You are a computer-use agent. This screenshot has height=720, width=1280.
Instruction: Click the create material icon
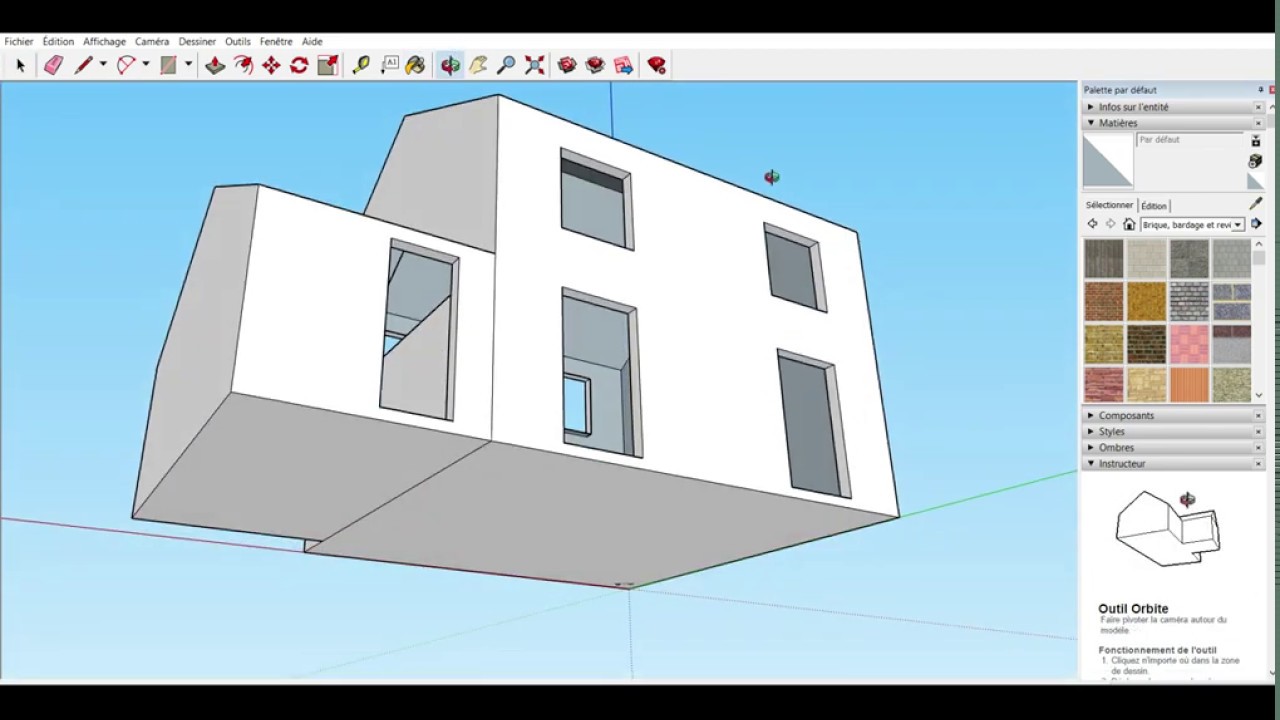1256,161
